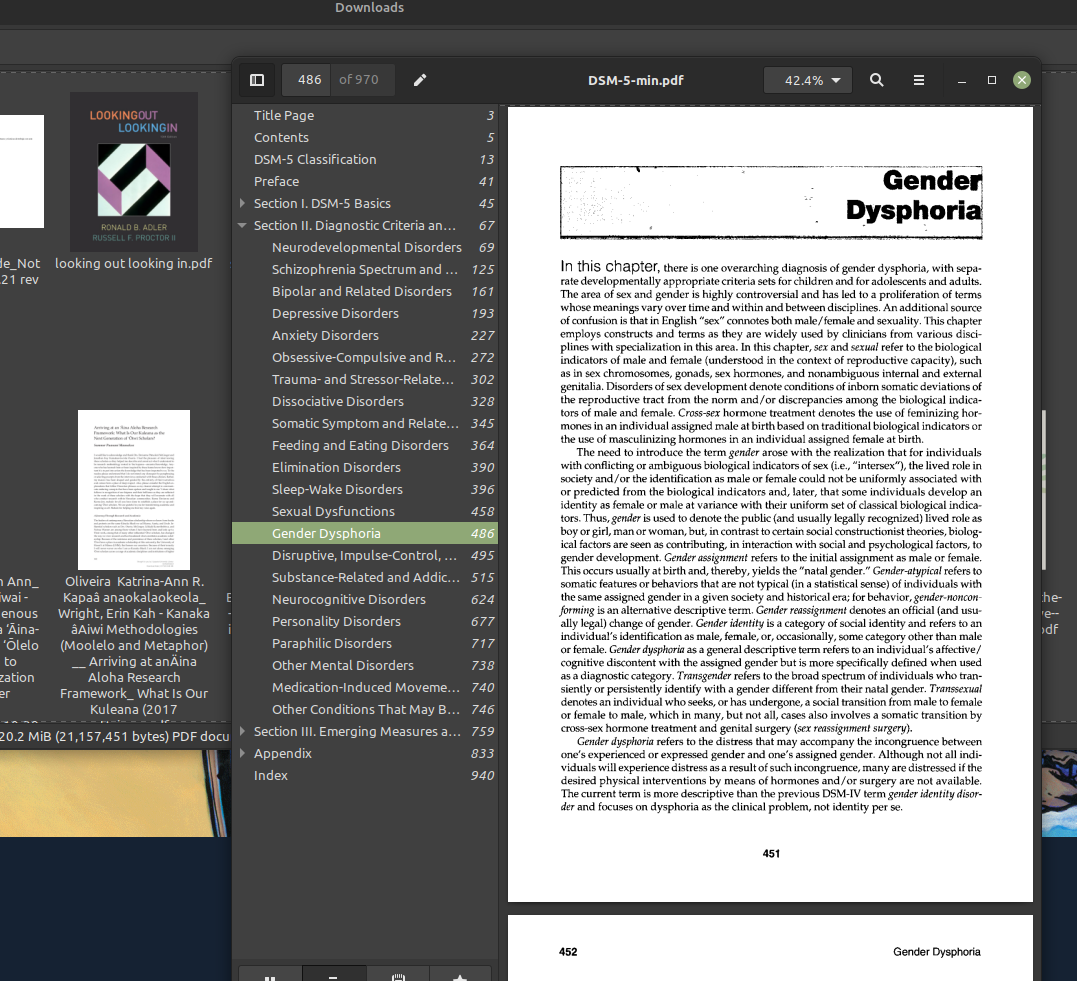Select highlighted Gender Dysphoria outline row
The height and width of the screenshot is (981, 1077).
click(x=365, y=533)
